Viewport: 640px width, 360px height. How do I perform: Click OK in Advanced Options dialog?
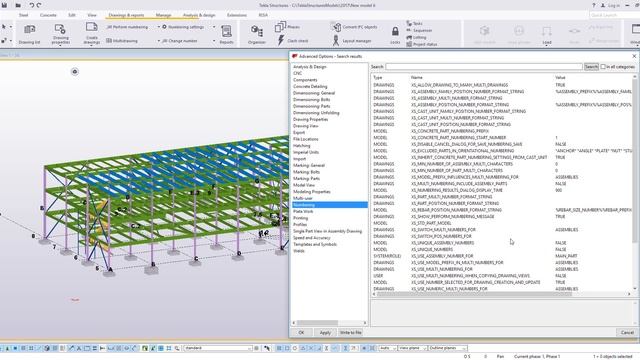301,333
